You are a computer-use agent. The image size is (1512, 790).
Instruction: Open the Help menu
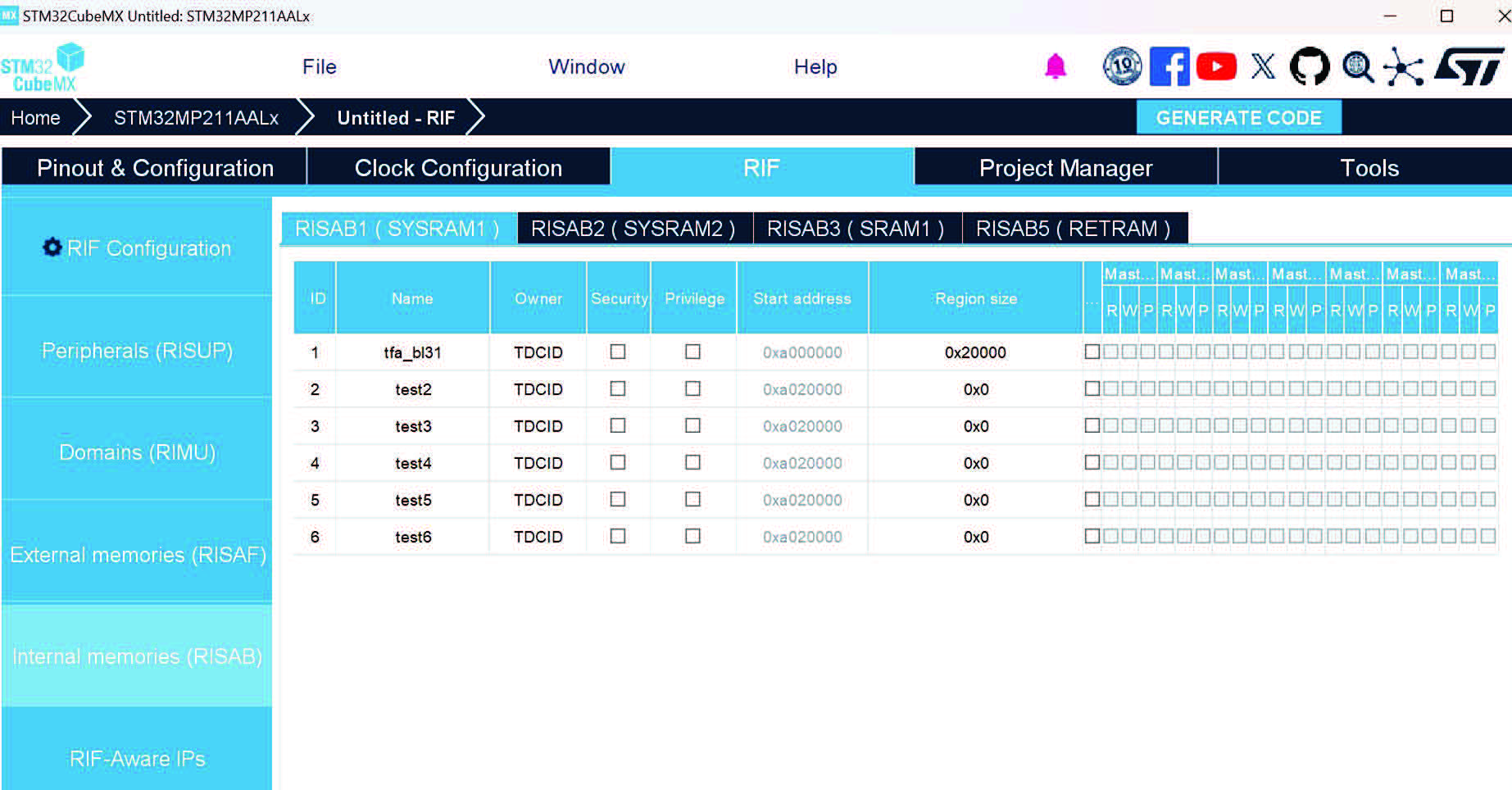click(x=815, y=67)
